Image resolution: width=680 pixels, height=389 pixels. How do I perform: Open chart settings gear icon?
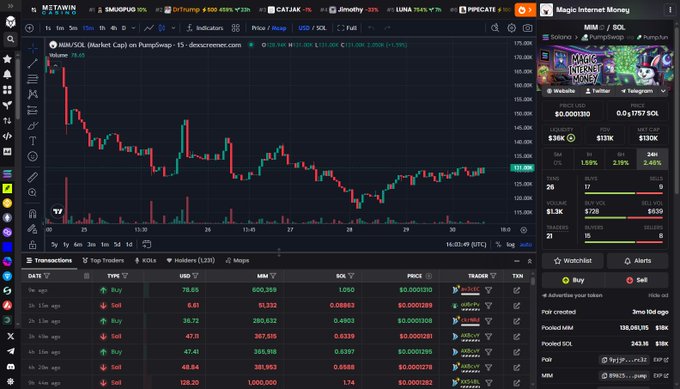tap(512, 28)
